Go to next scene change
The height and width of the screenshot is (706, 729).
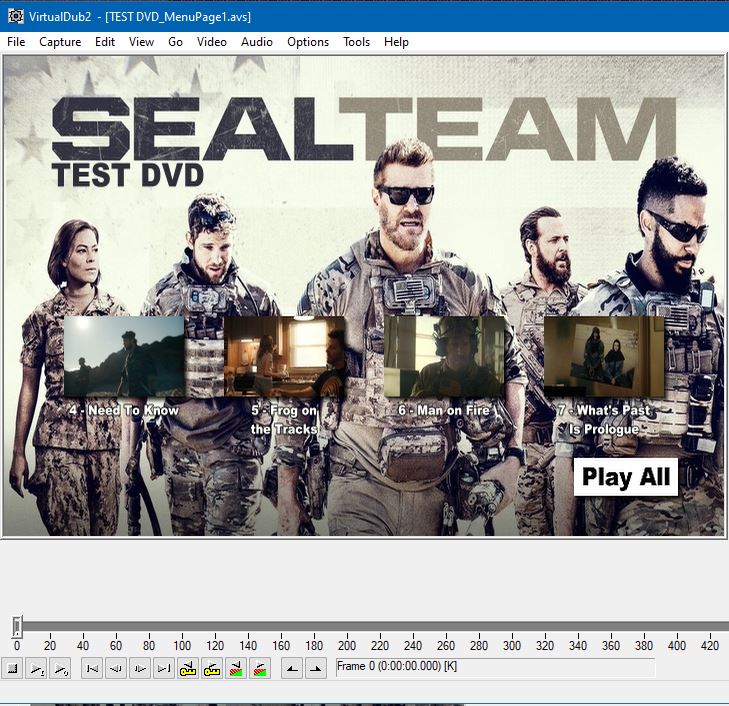click(260, 669)
